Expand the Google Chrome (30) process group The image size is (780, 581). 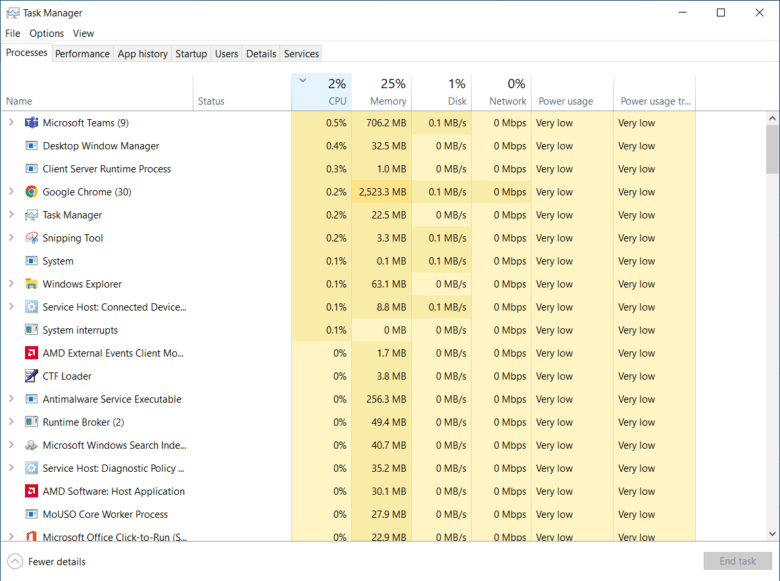[11, 192]
